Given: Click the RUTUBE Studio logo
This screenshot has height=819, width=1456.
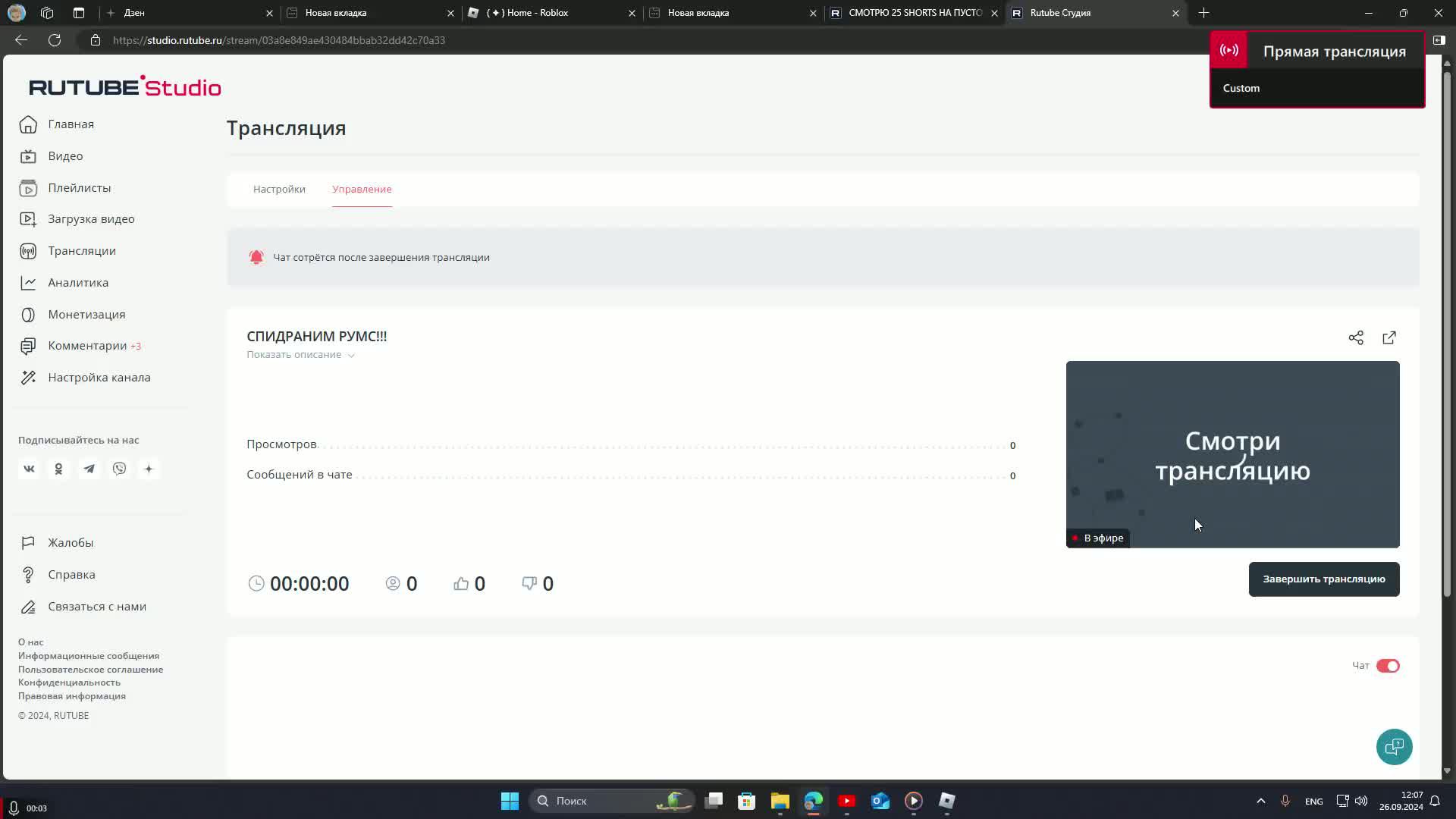Looking at the screenshot, I should pyautogui.click(x=125, y=87).
